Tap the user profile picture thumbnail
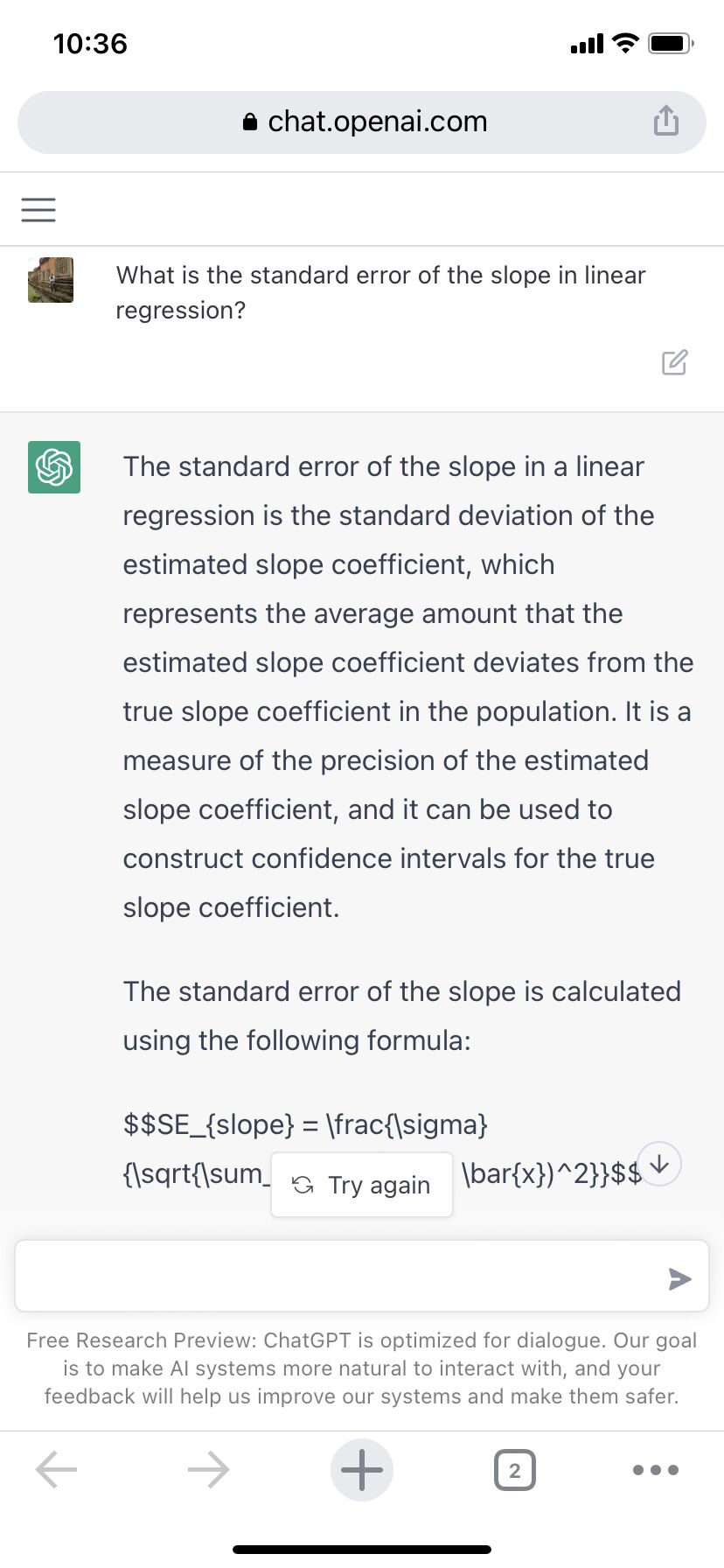The height and width of the screenshot is (1568, 724). click(51, 280)
